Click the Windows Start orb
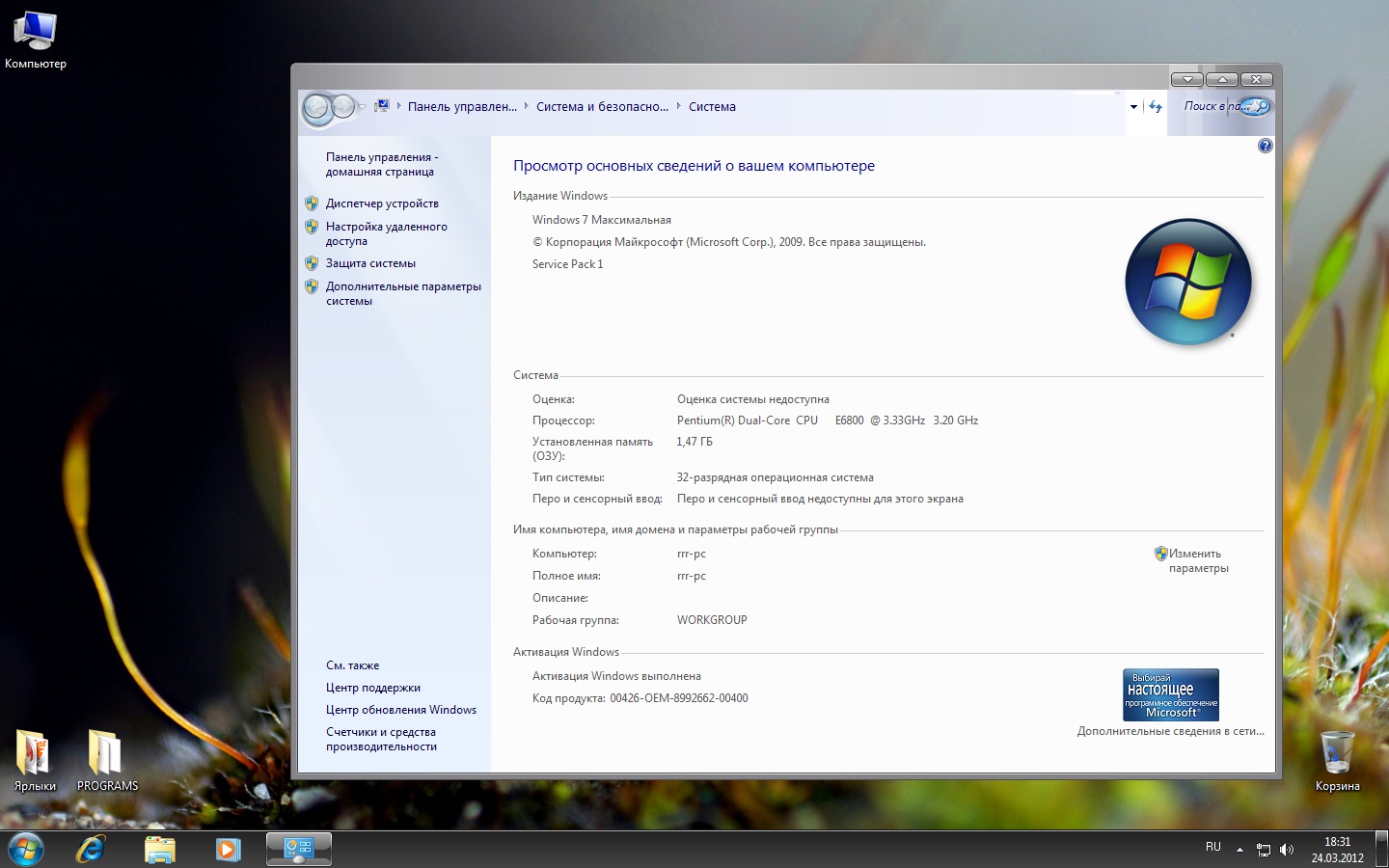The image size is (1389, 868). click(25, 849)
